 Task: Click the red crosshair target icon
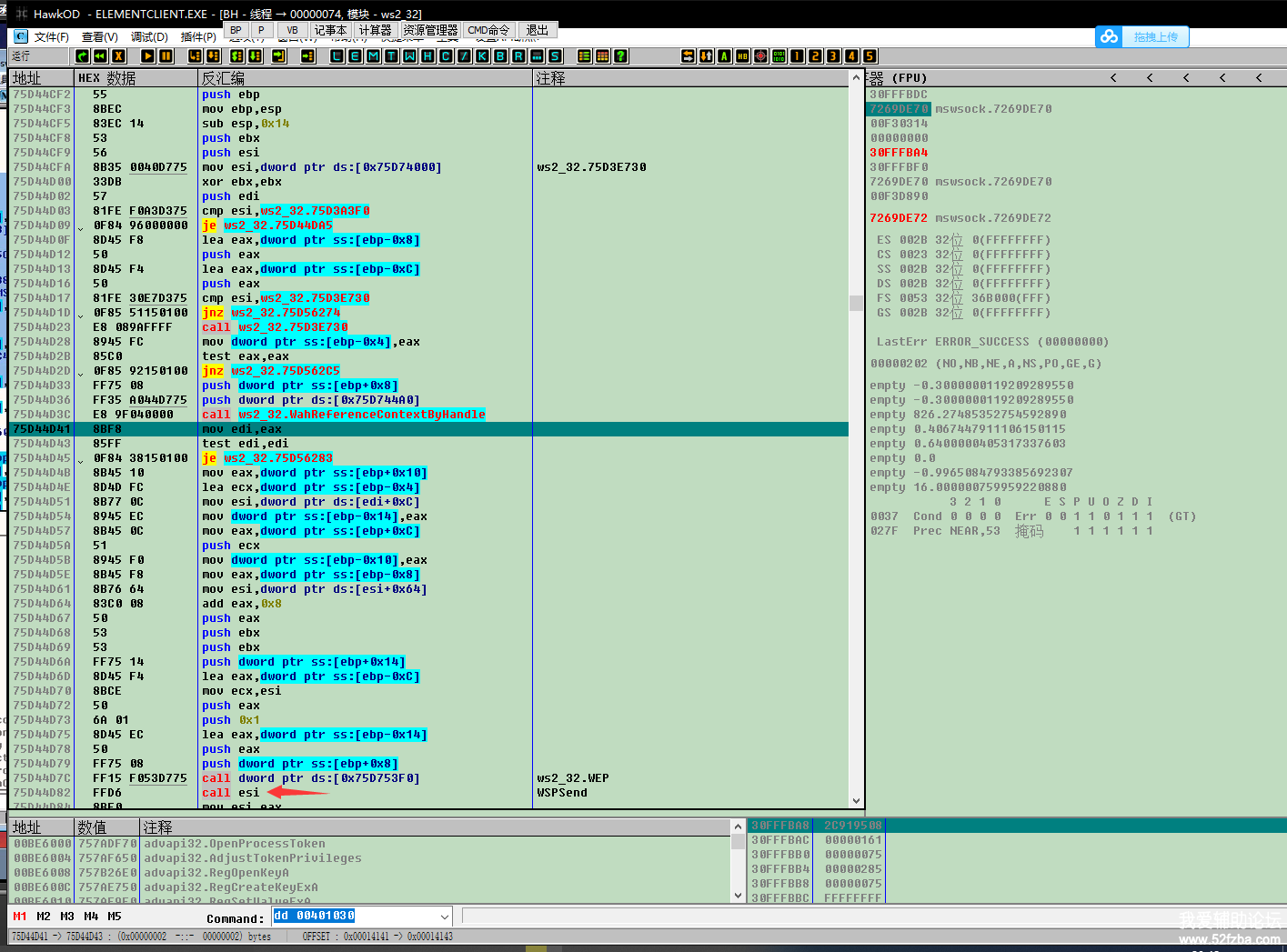click(x=760, y=56)
